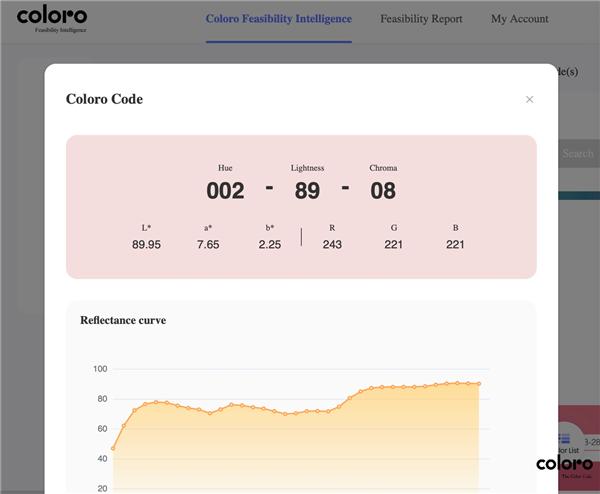Click the a* value 7.65
Image resolution: width=600 pixels, height=494 pixels.
[x=208, y=245]
